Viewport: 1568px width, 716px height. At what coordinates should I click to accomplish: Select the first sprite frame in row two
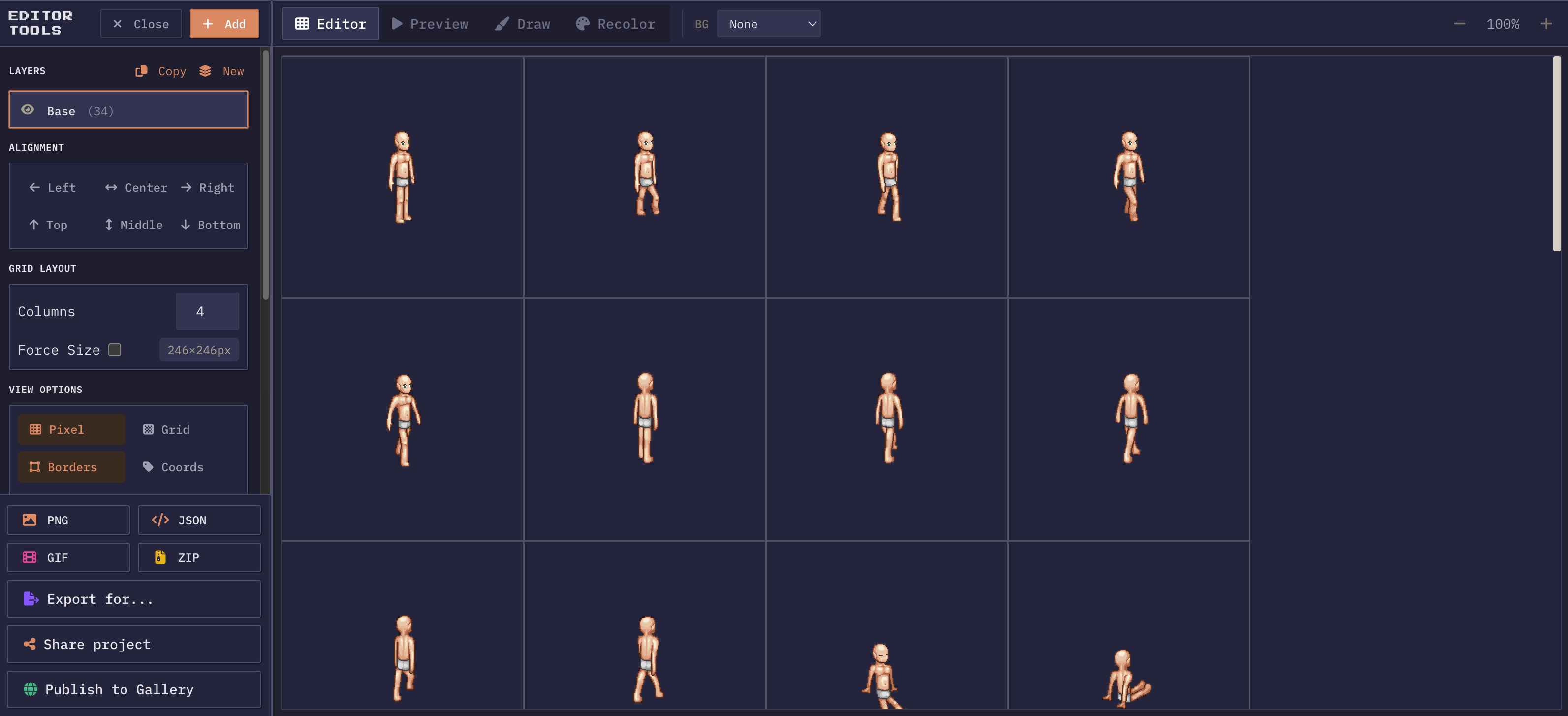[403, 420]
